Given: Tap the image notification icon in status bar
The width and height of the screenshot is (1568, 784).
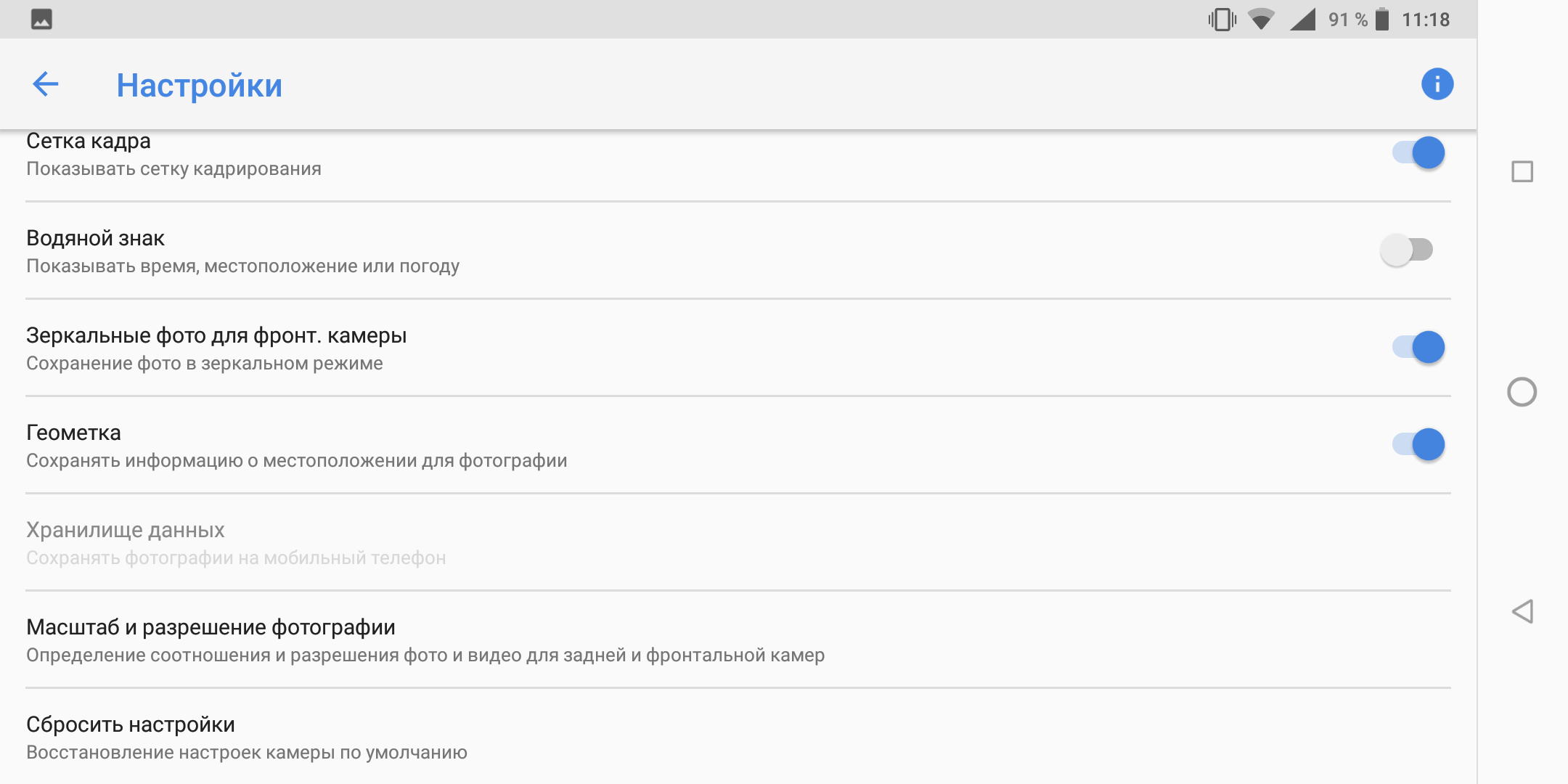Looking at the screenshot, I should coord(41,20).
